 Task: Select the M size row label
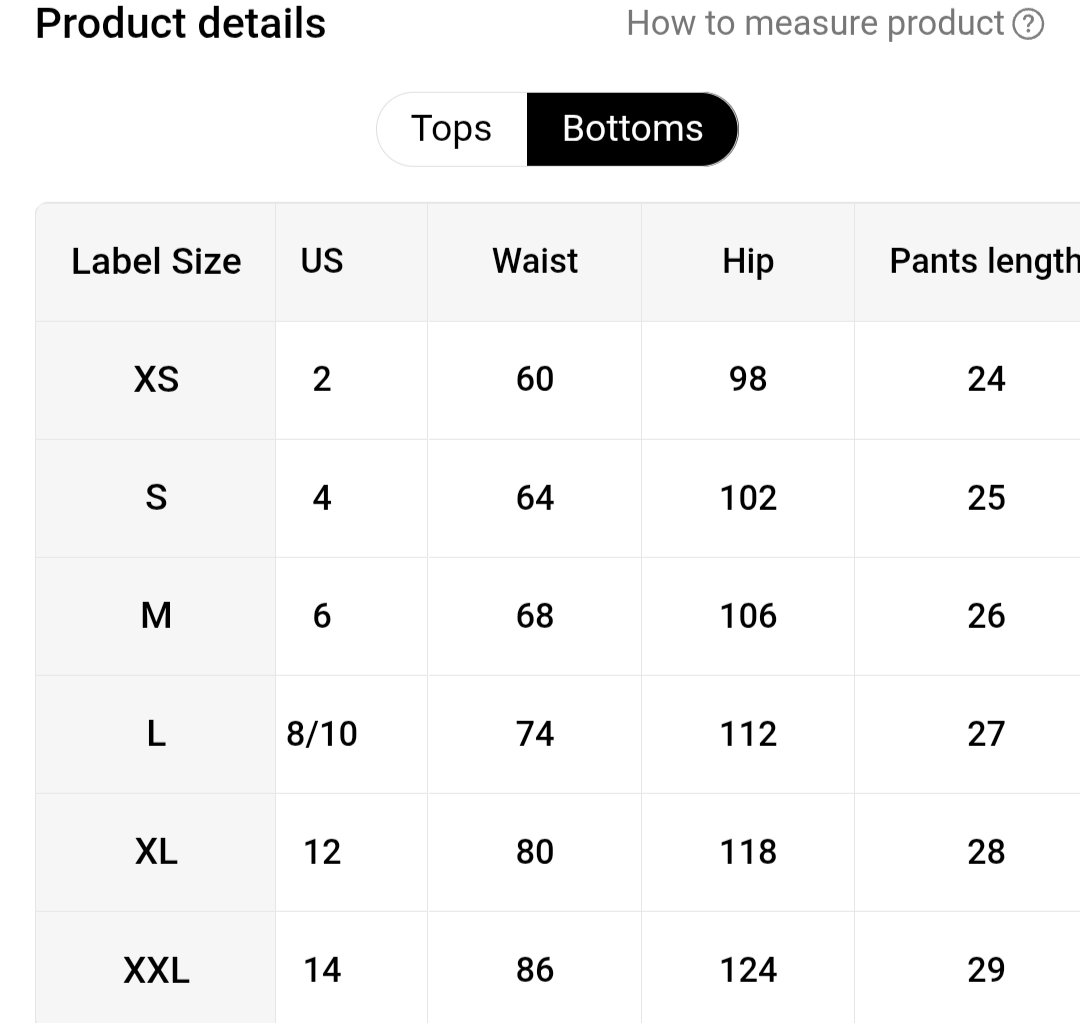[156, 615]
